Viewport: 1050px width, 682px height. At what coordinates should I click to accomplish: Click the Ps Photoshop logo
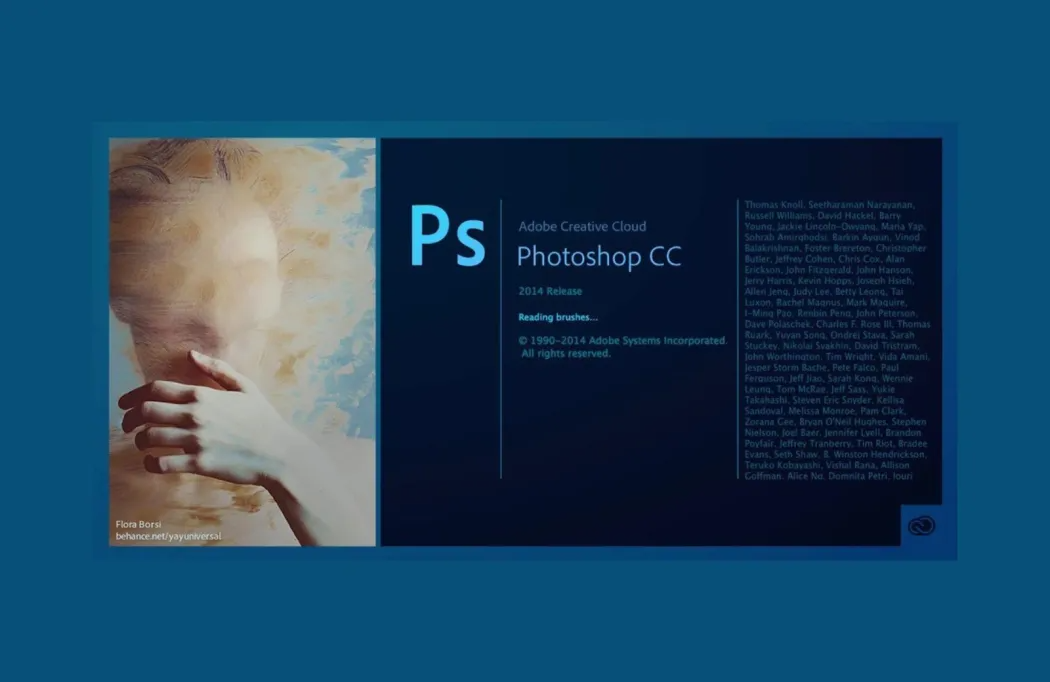tap(447, 236)
